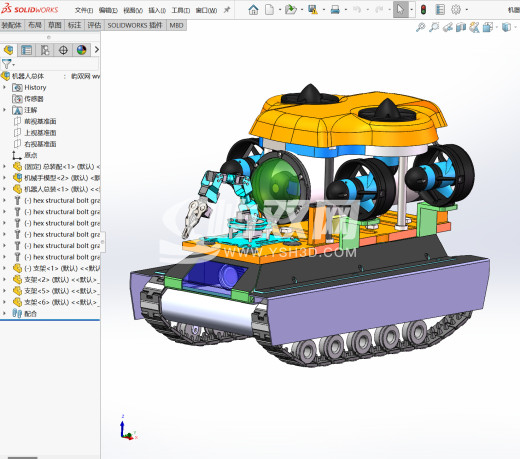Click the Home icon in the toolbar
Viewport: 520px width, 459px height.
pos(253,10)
